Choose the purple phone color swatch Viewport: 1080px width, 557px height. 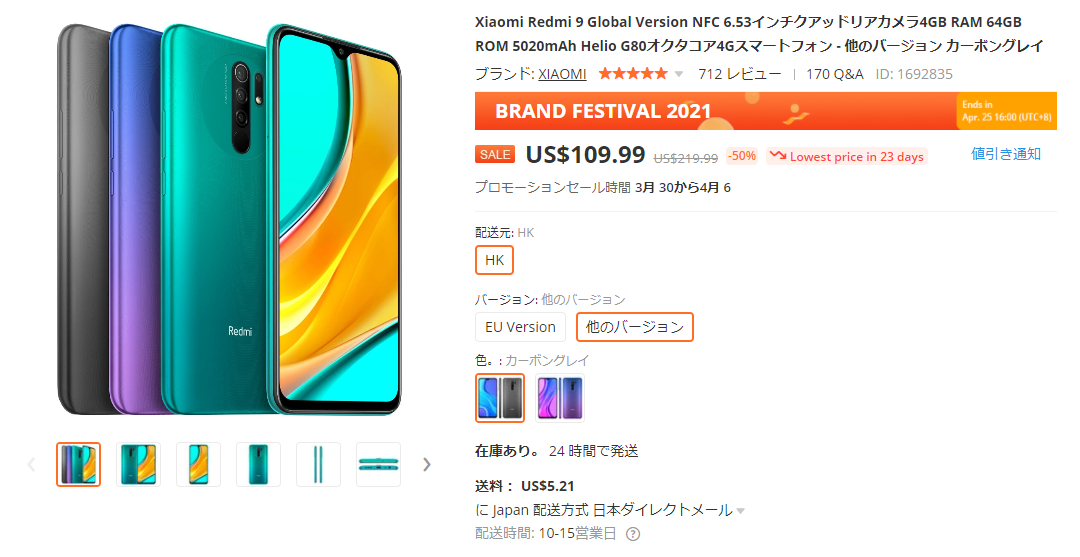point(559,398)
